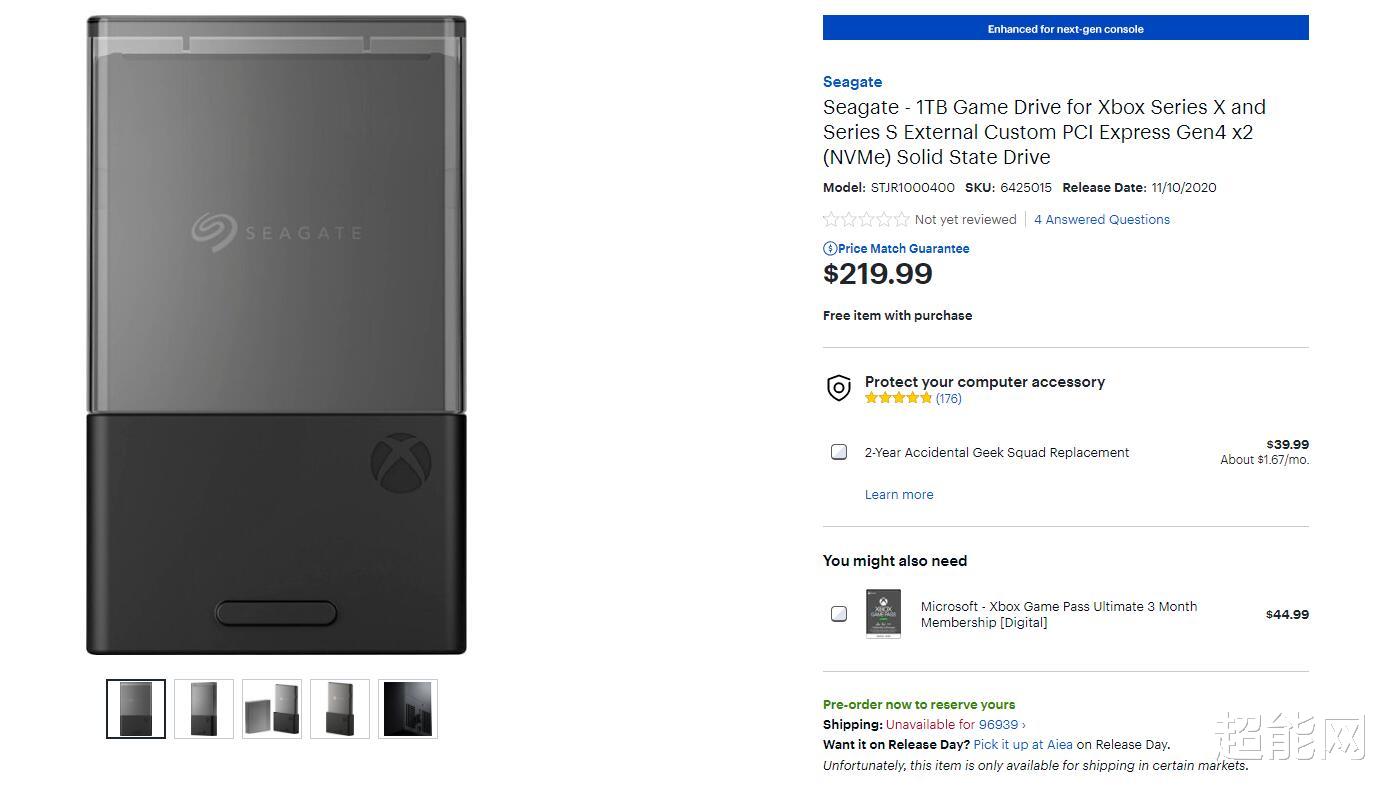Screen dimensions: 1395x796
Task: Click Learn more about Geek Squad protection
Action: 898,495
